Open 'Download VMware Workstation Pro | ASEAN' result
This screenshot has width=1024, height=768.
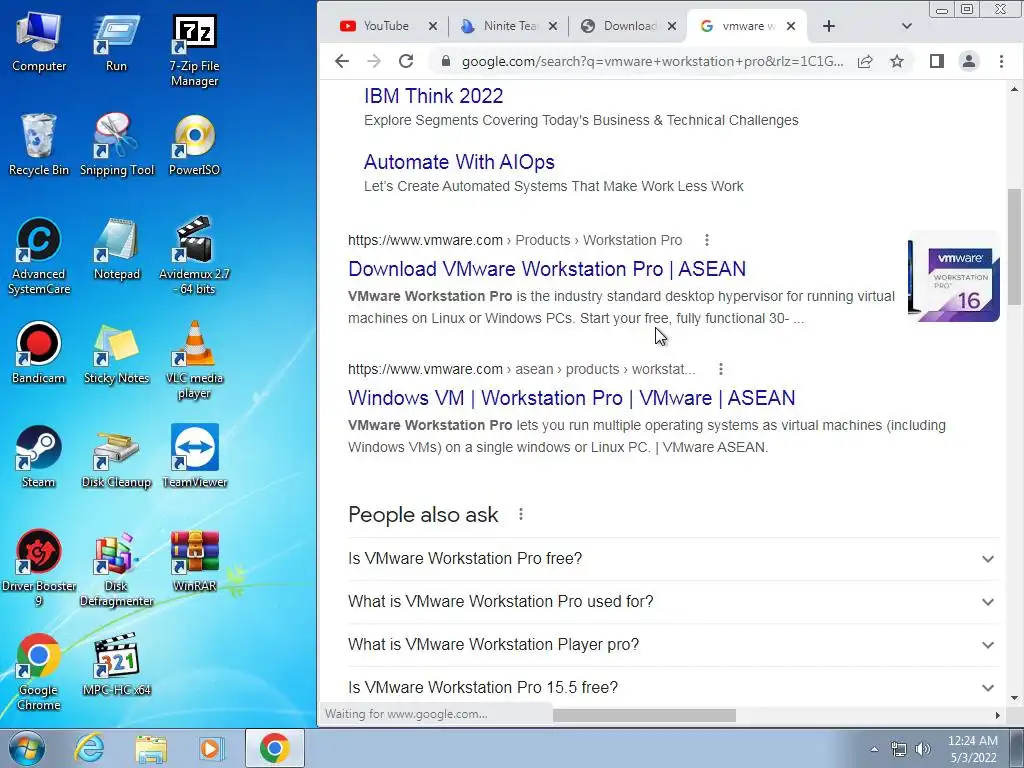pos(547,269)
